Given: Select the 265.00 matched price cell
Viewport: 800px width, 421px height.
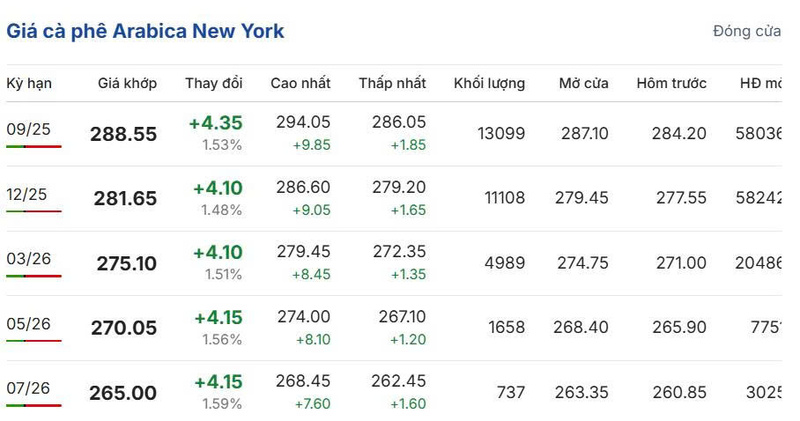Looking at the screenshot, I should [123, 393].
